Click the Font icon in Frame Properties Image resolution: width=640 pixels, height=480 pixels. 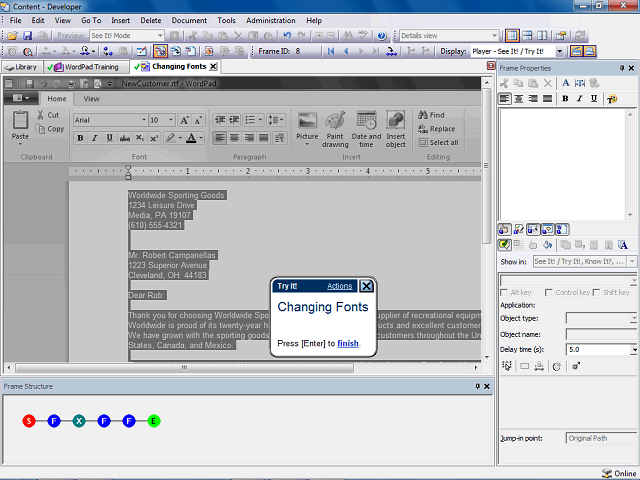566,83
